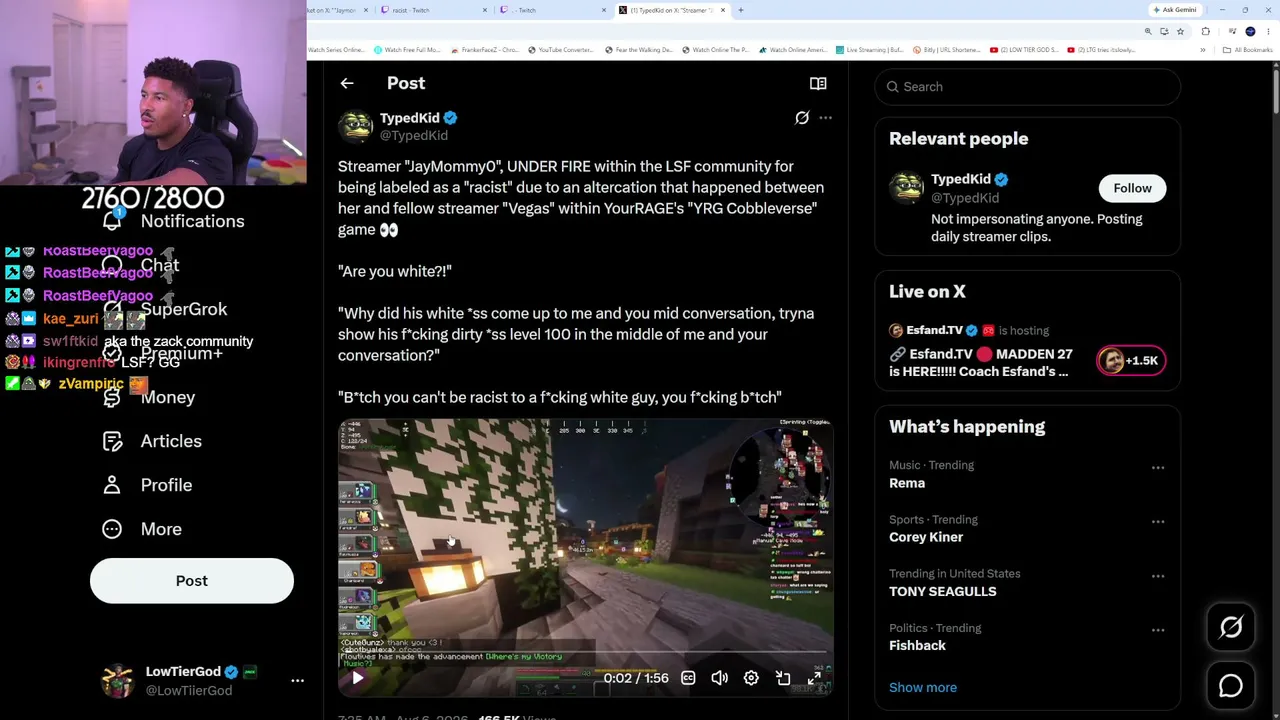Open the @TypedKid handle under the post author
Viewport: 1280px width, 720px height.
414,135
